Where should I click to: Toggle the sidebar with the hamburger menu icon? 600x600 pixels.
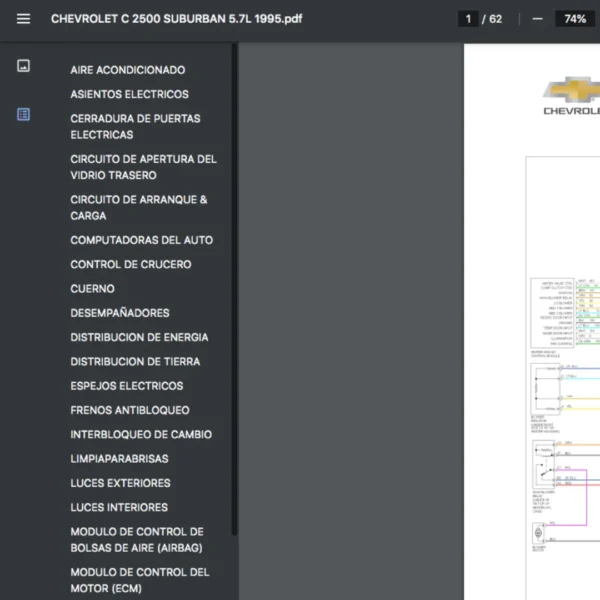click(24, 19)
